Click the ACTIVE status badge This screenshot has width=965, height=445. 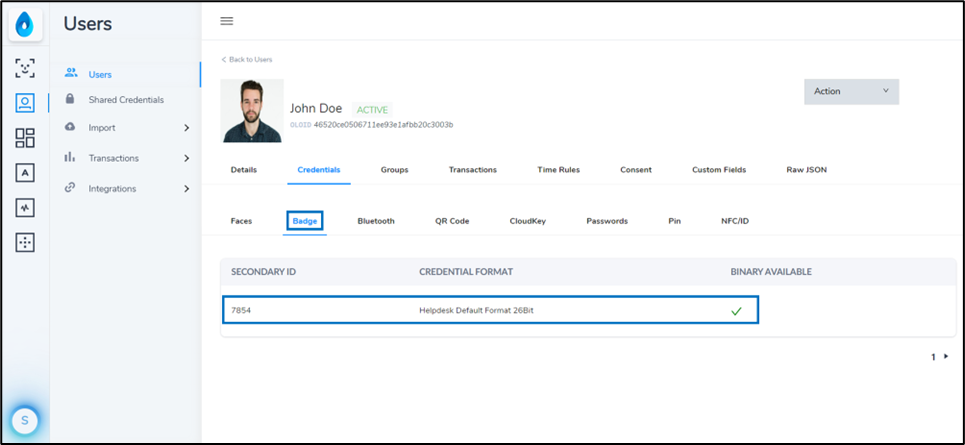[x=372, y=110]
